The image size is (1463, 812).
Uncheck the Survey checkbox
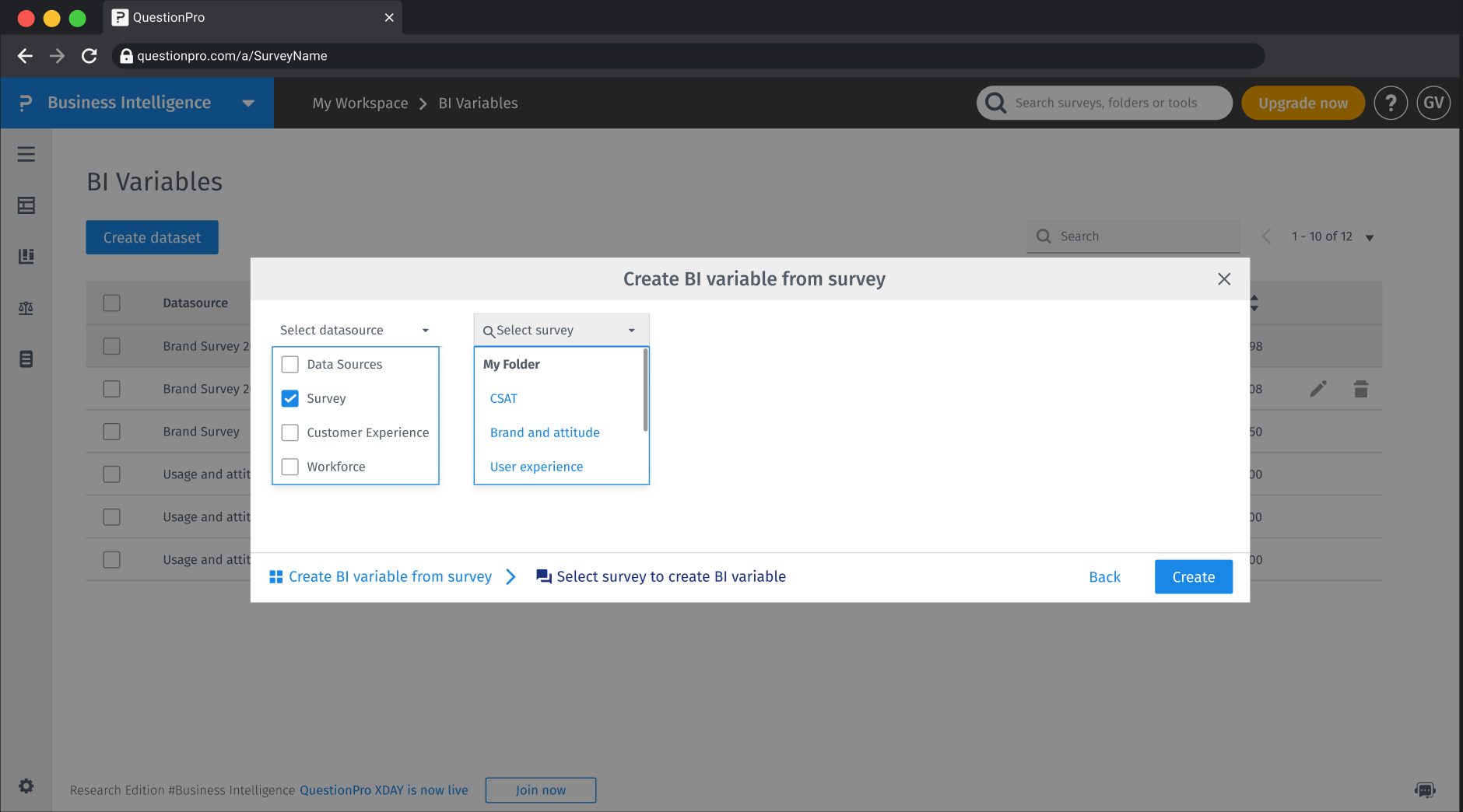(x=290, y=398)
